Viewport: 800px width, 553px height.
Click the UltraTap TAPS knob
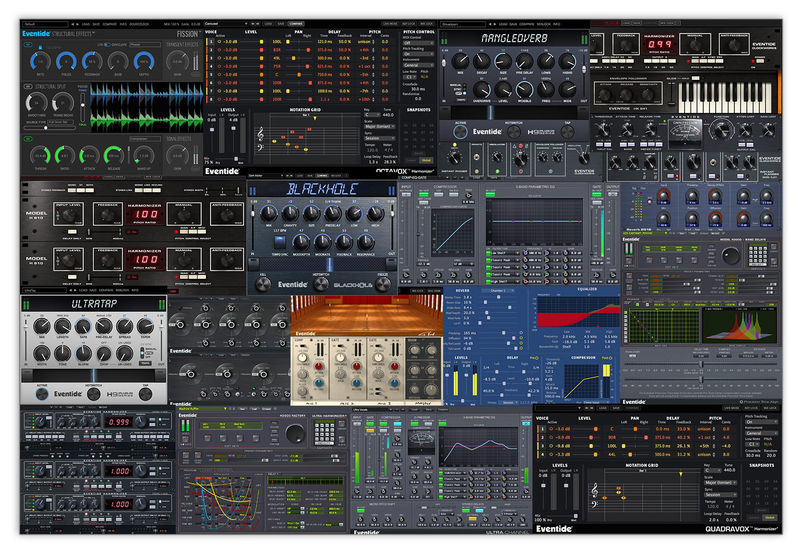coord(83,326)
